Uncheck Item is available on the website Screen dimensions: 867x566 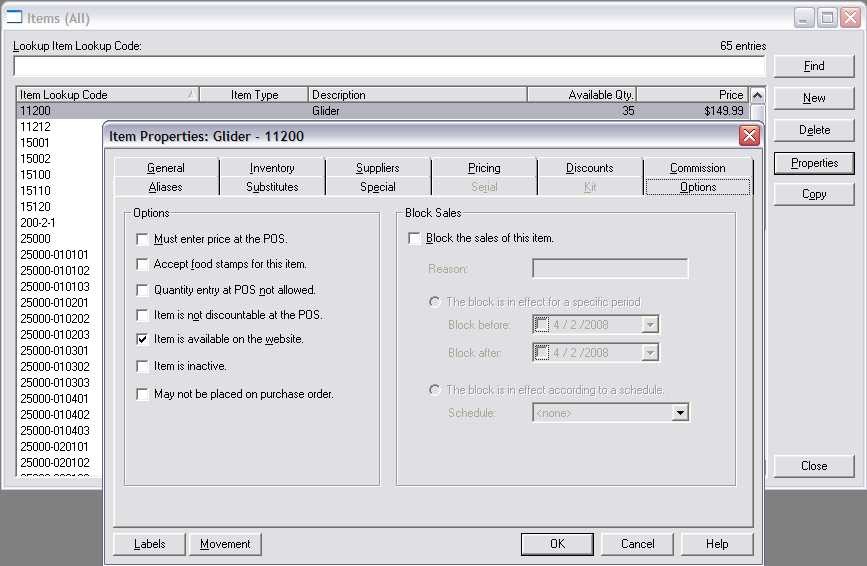[142, 339]
